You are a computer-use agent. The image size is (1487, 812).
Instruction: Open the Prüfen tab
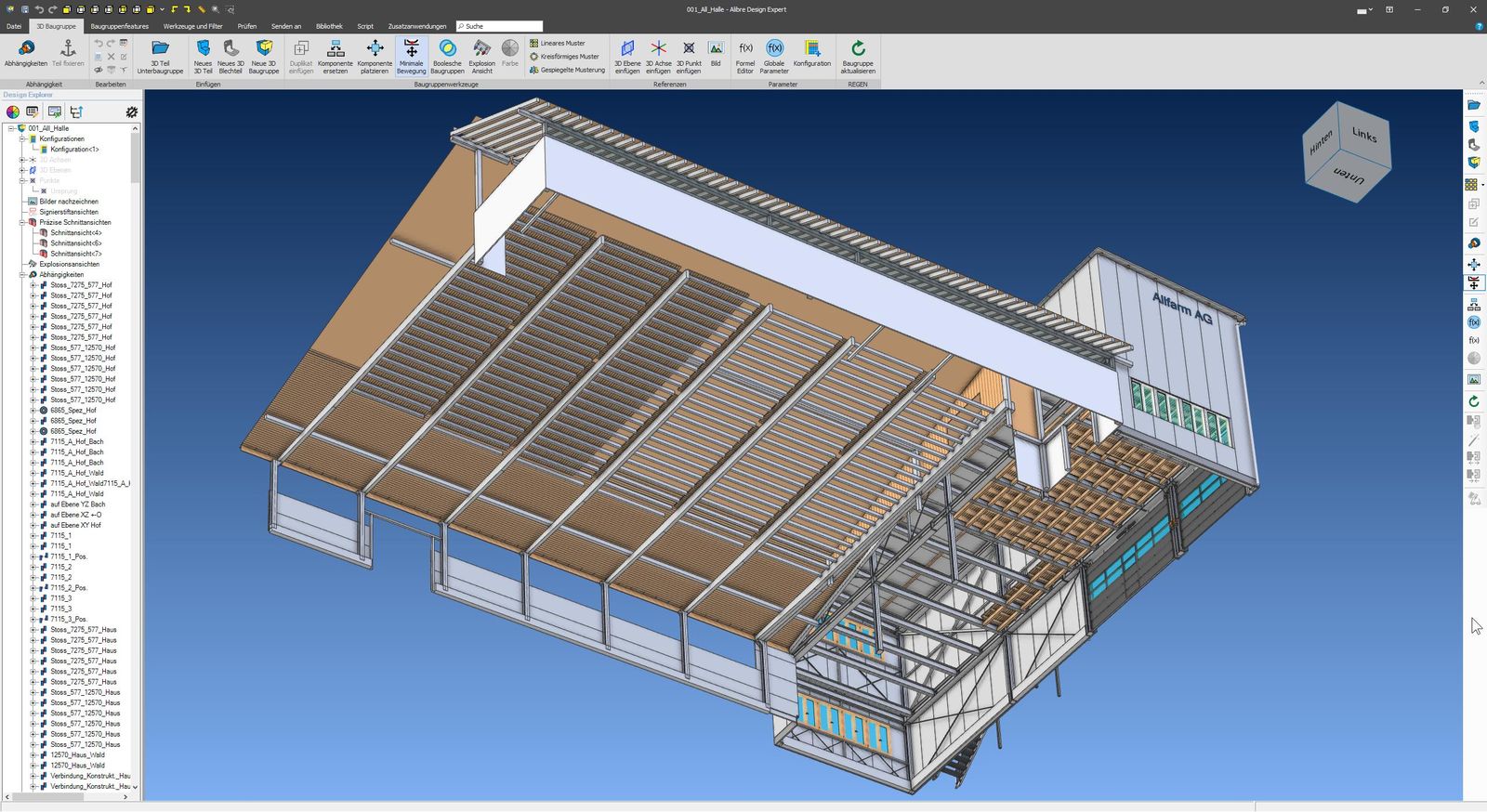click(247, 26)
